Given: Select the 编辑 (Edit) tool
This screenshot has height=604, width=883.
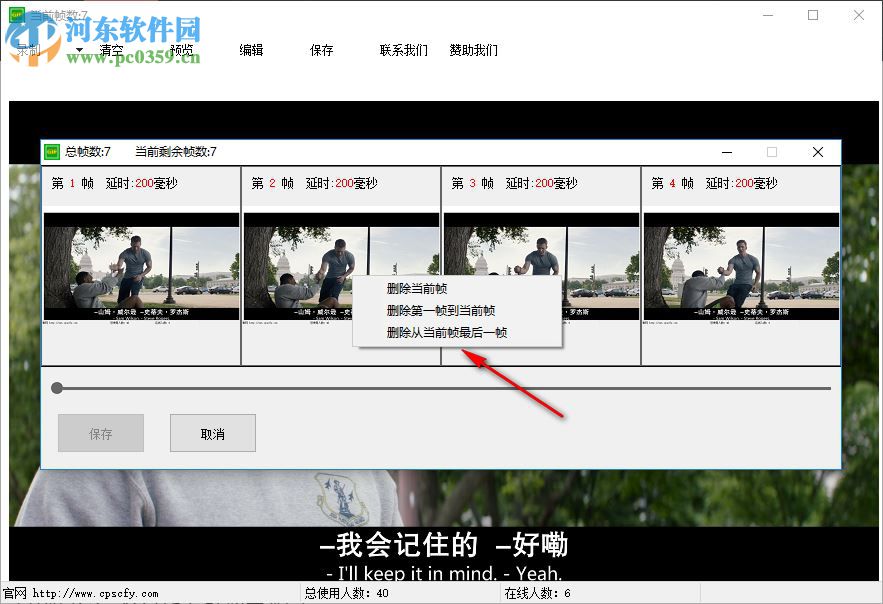Looking at the screenshot, I should pos(250,50).
